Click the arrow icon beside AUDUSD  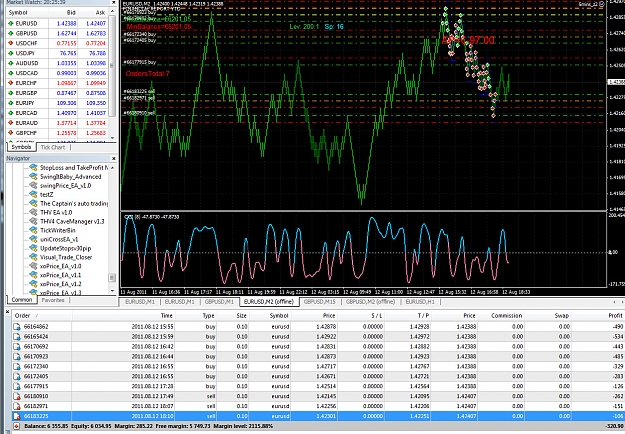tap(11, 63)
